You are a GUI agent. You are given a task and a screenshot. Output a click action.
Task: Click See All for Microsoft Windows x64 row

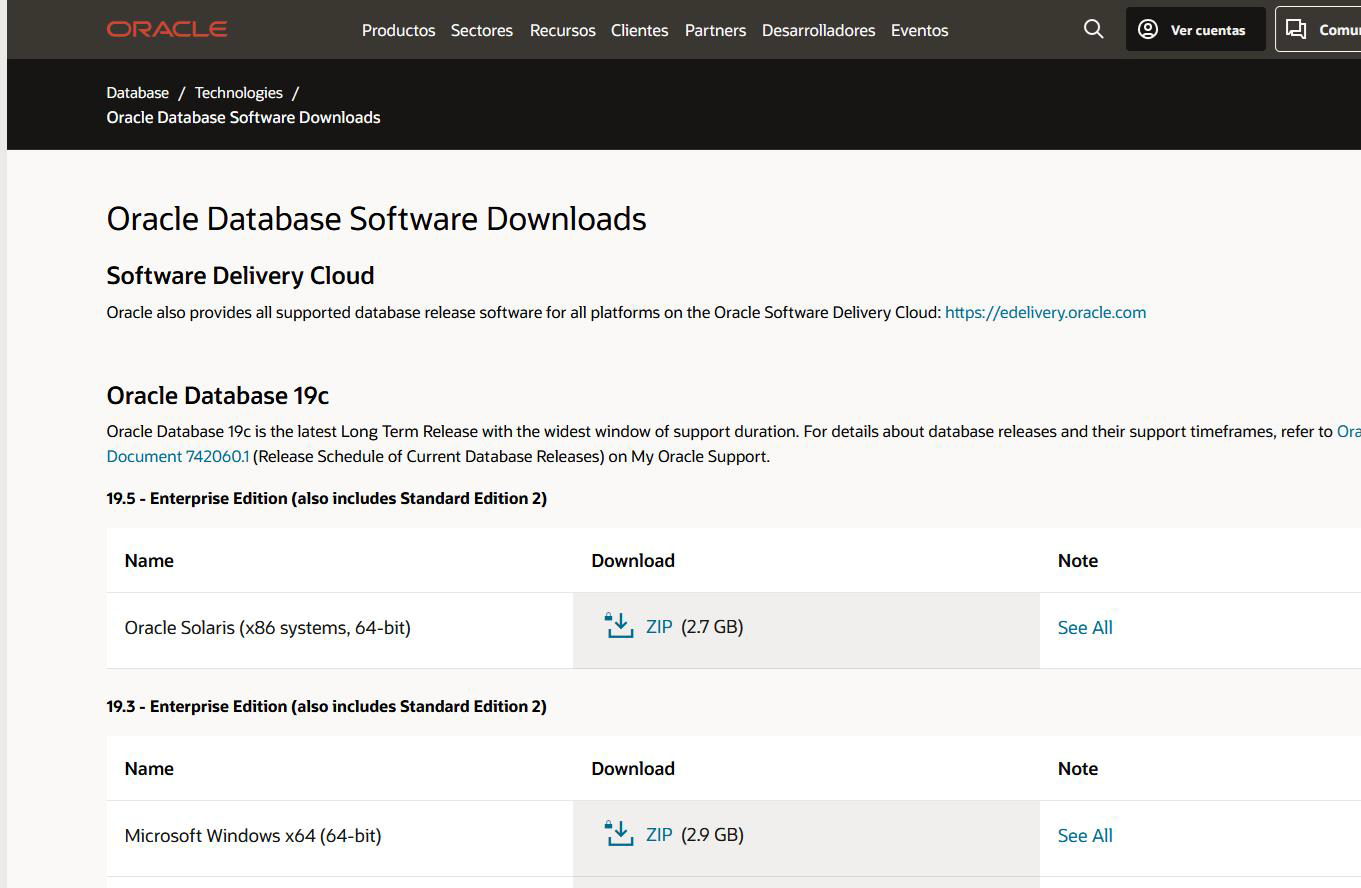tap(1085, 835)
